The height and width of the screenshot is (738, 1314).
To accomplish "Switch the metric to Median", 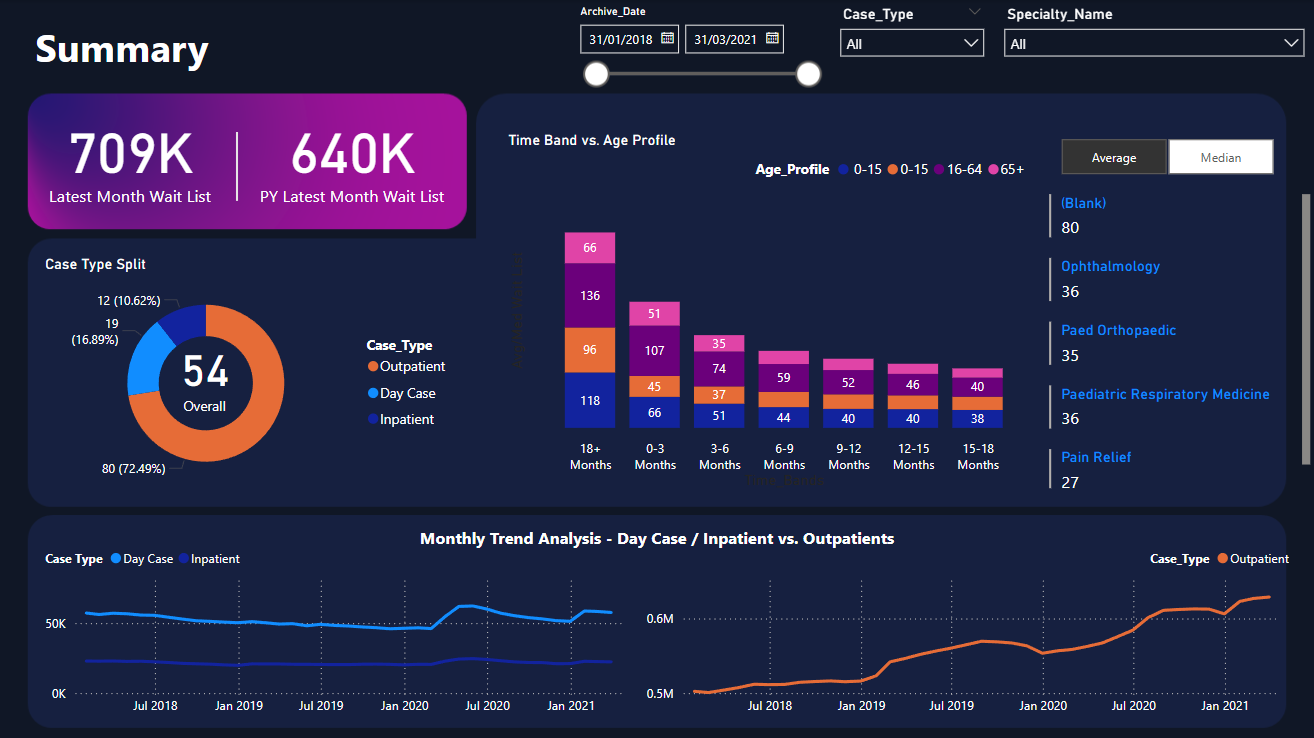I will coord(1220,157).
